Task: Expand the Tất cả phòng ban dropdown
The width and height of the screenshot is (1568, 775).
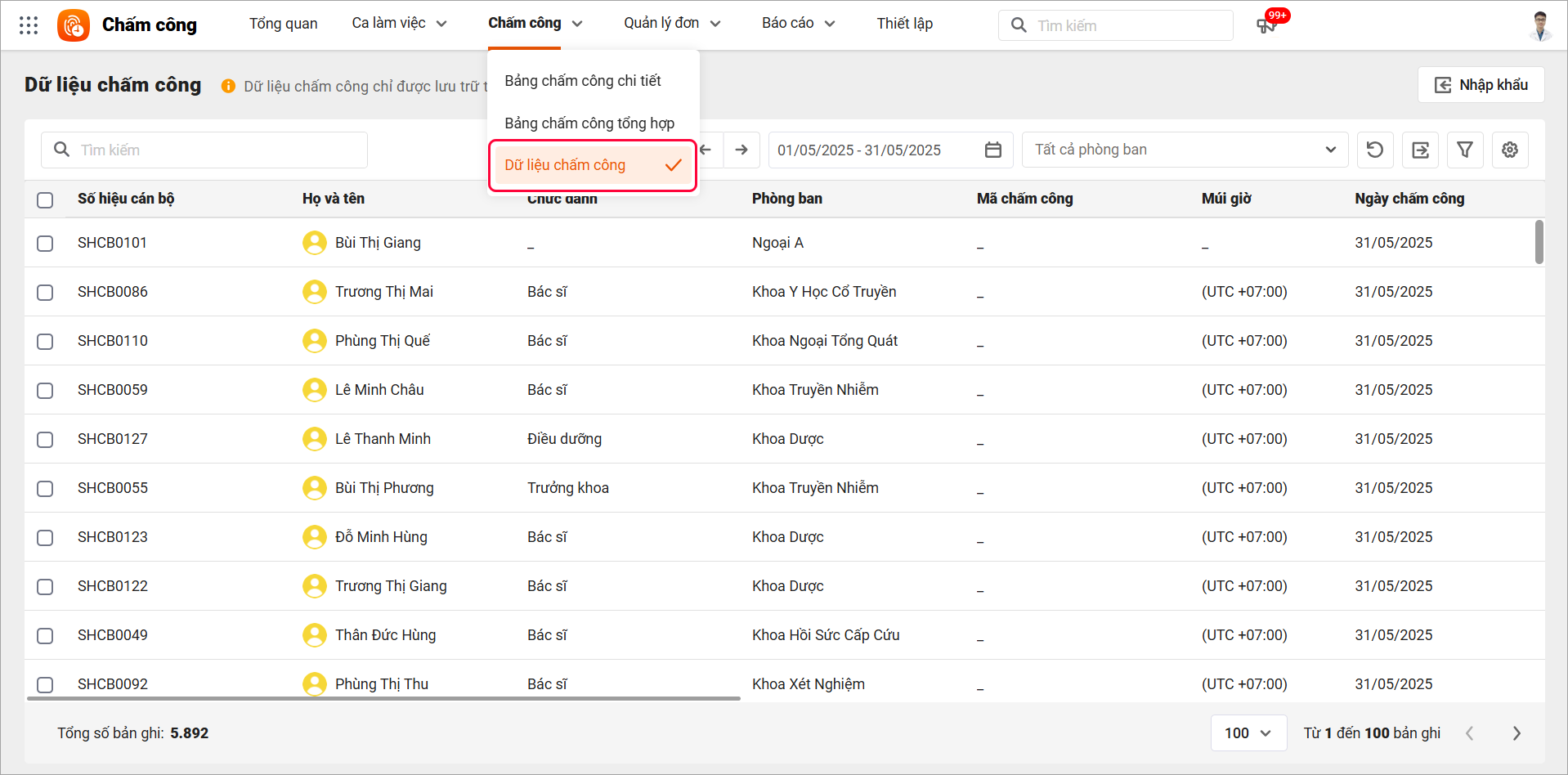Action: click(x=1185, y=150)
